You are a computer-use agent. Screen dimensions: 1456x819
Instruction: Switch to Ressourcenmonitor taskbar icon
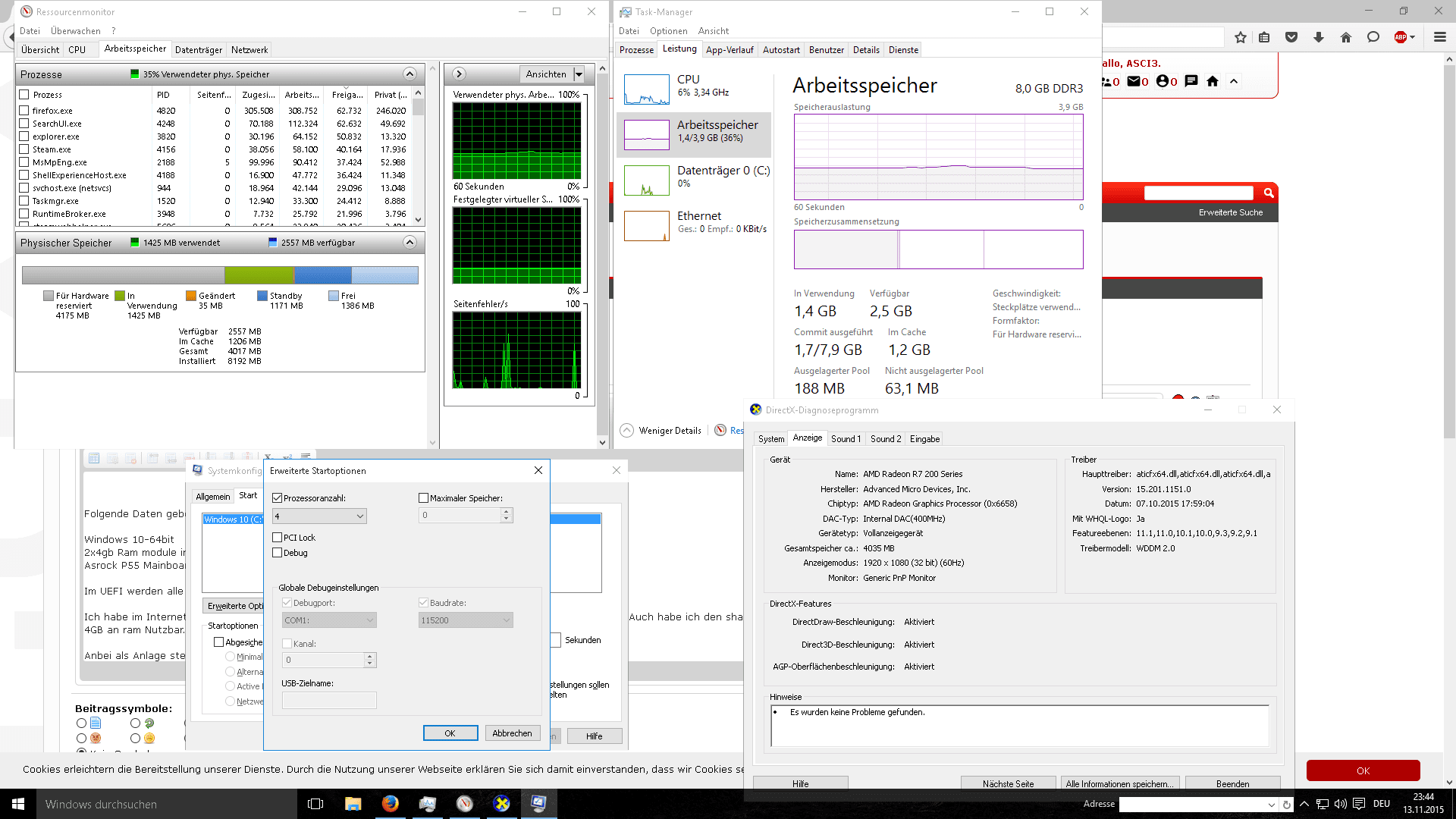pyautogui.click(x=464, y=804)
